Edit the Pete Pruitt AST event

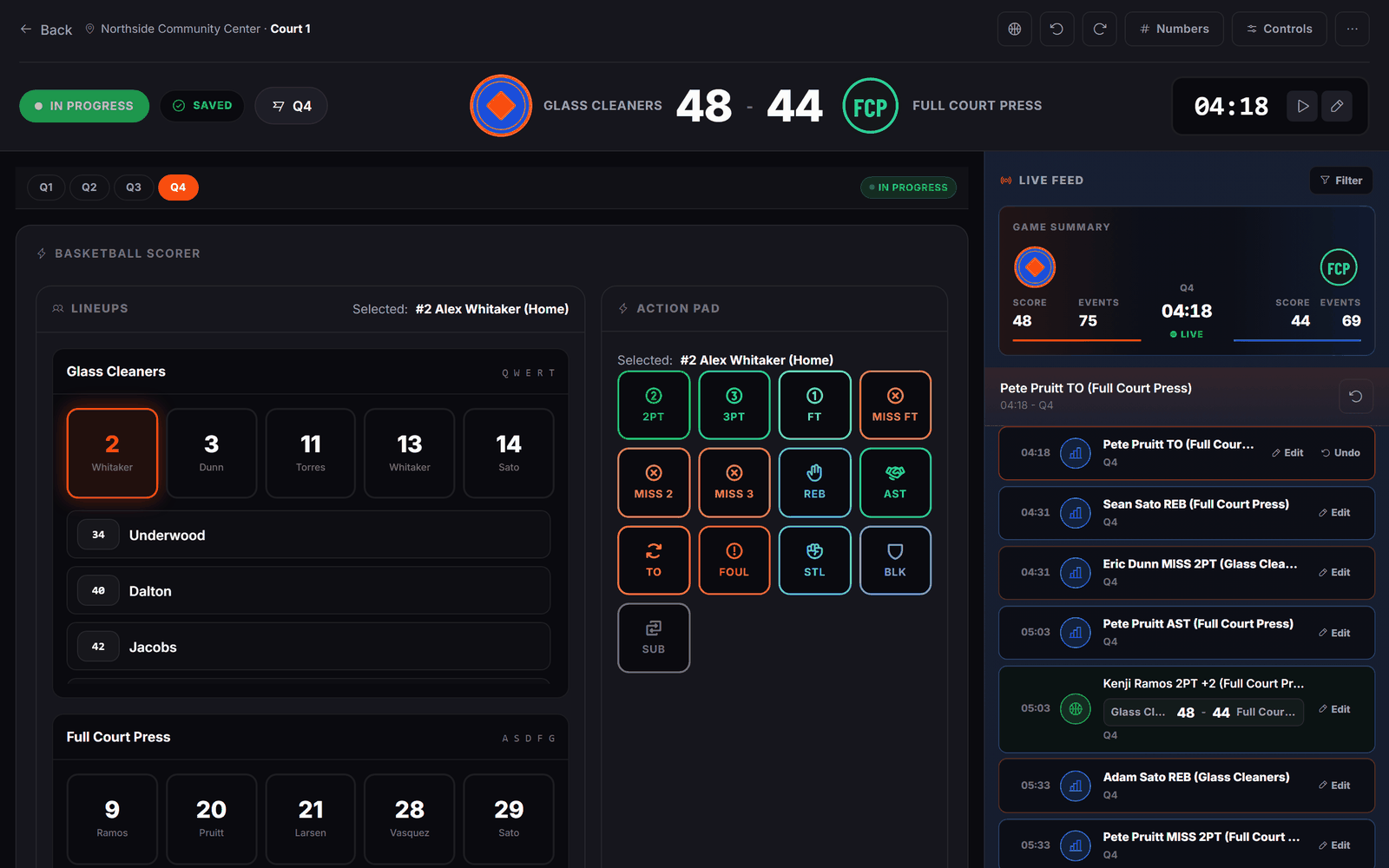1334,634
